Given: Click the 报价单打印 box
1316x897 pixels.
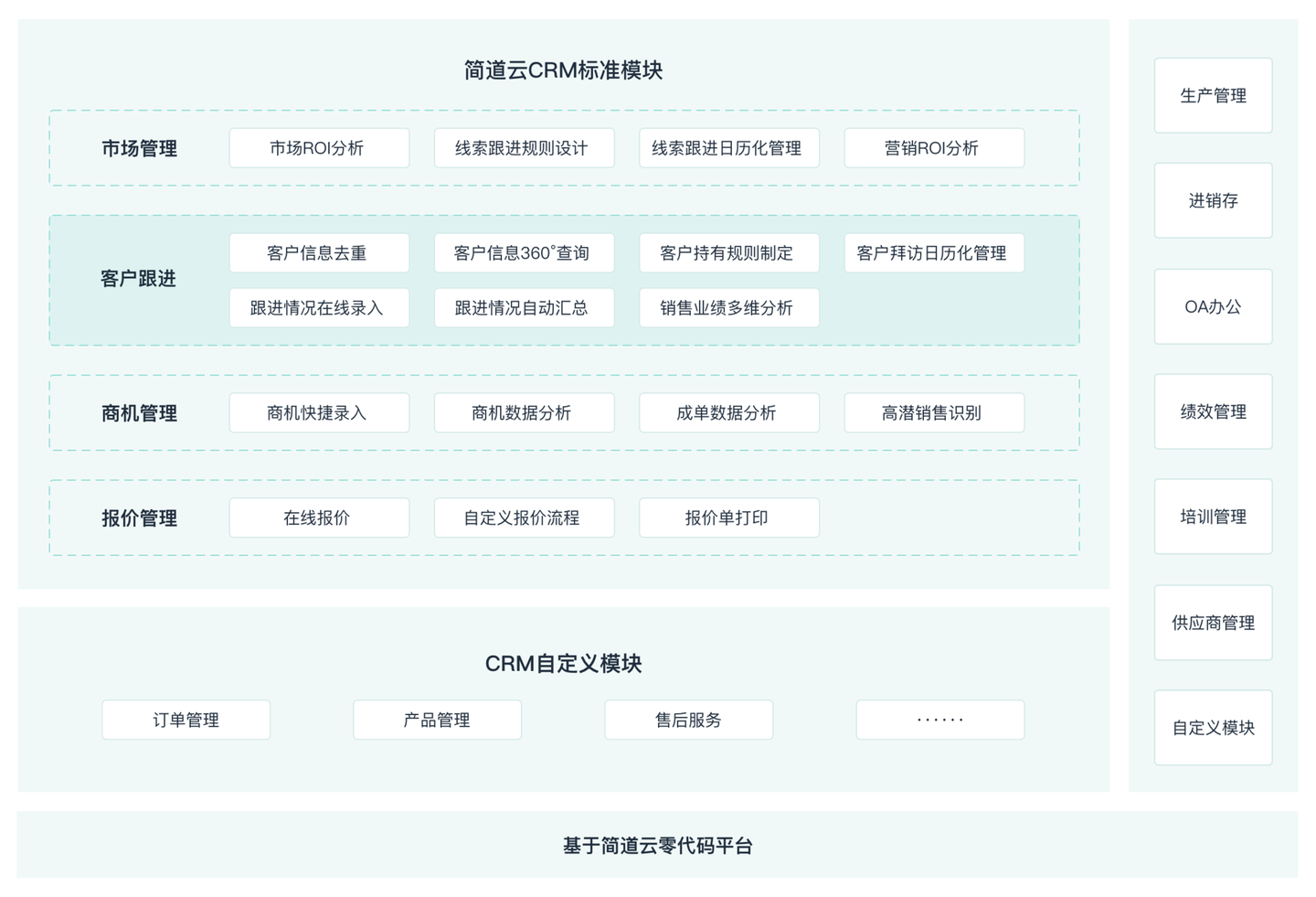Looking at the screenshot, I should coord(728,518).
